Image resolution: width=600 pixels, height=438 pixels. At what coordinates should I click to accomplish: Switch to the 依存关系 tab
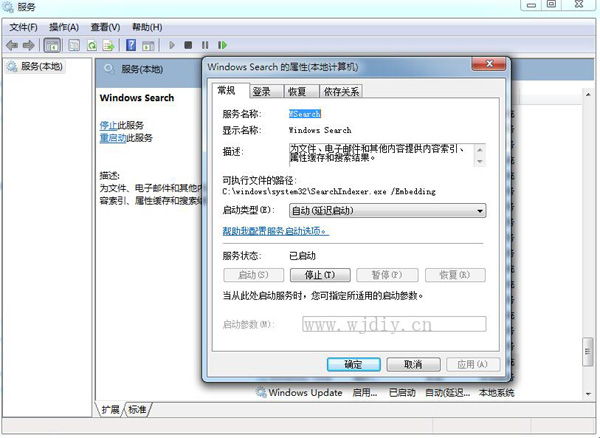341,91
